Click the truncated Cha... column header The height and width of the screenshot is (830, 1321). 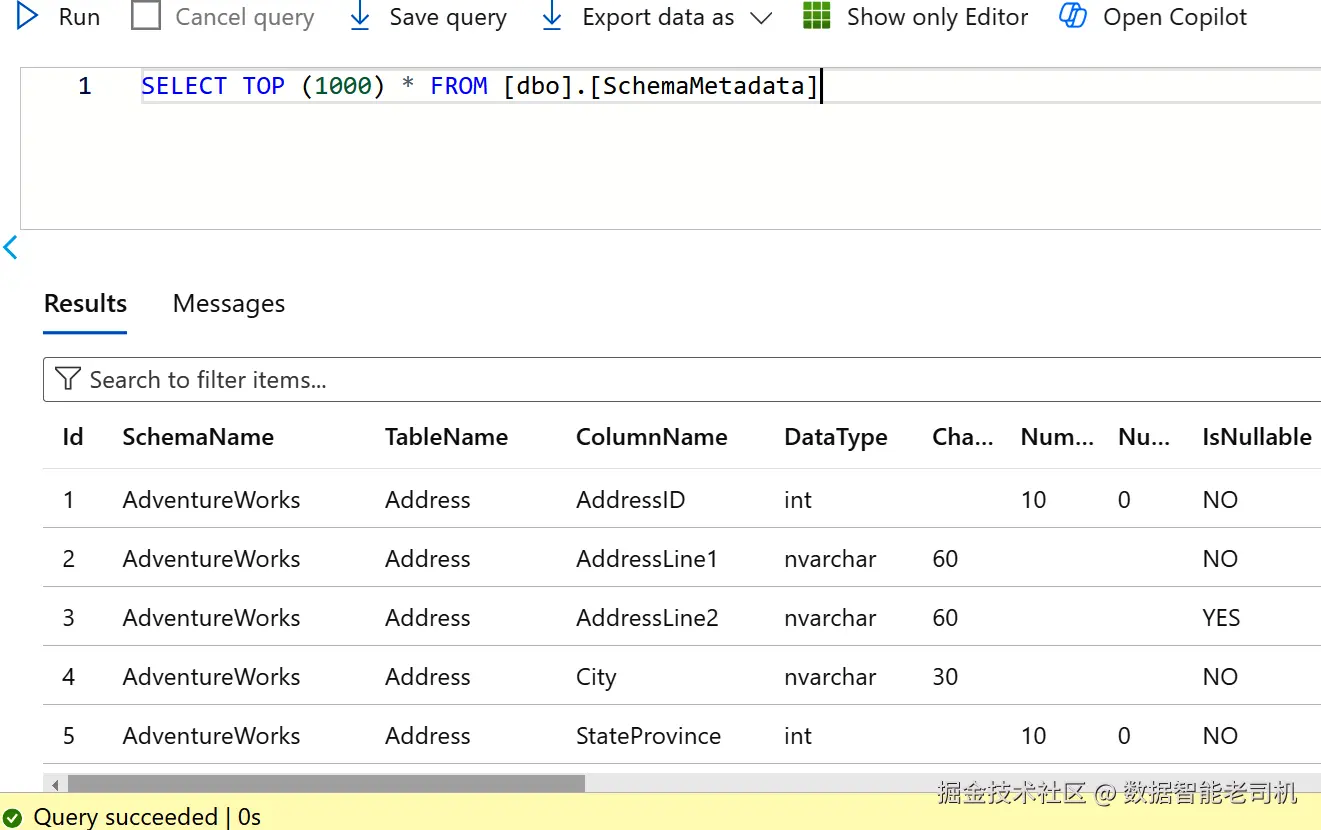(x=963, y=437)
